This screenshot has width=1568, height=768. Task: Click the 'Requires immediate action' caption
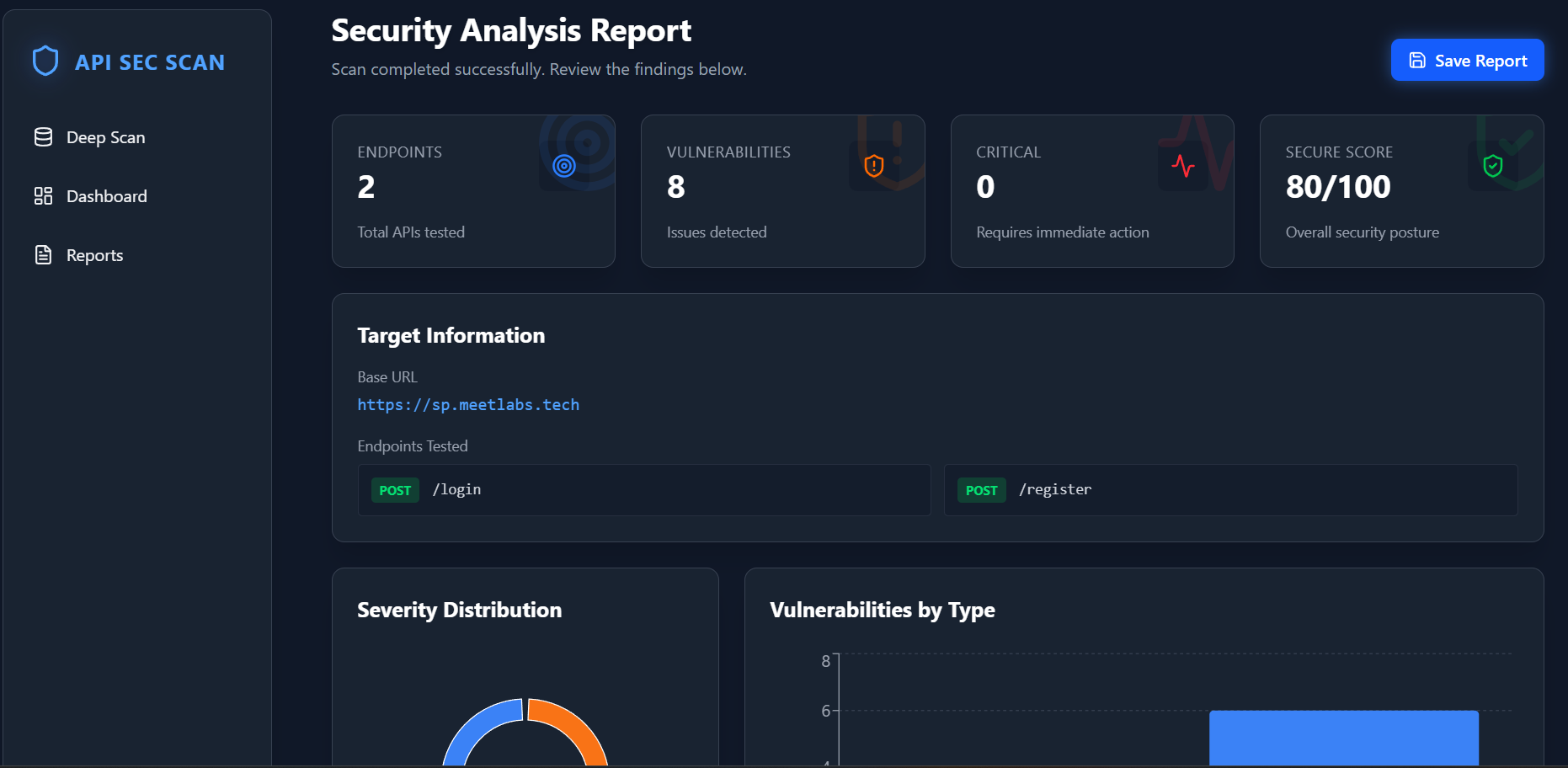click(1063, 232)
